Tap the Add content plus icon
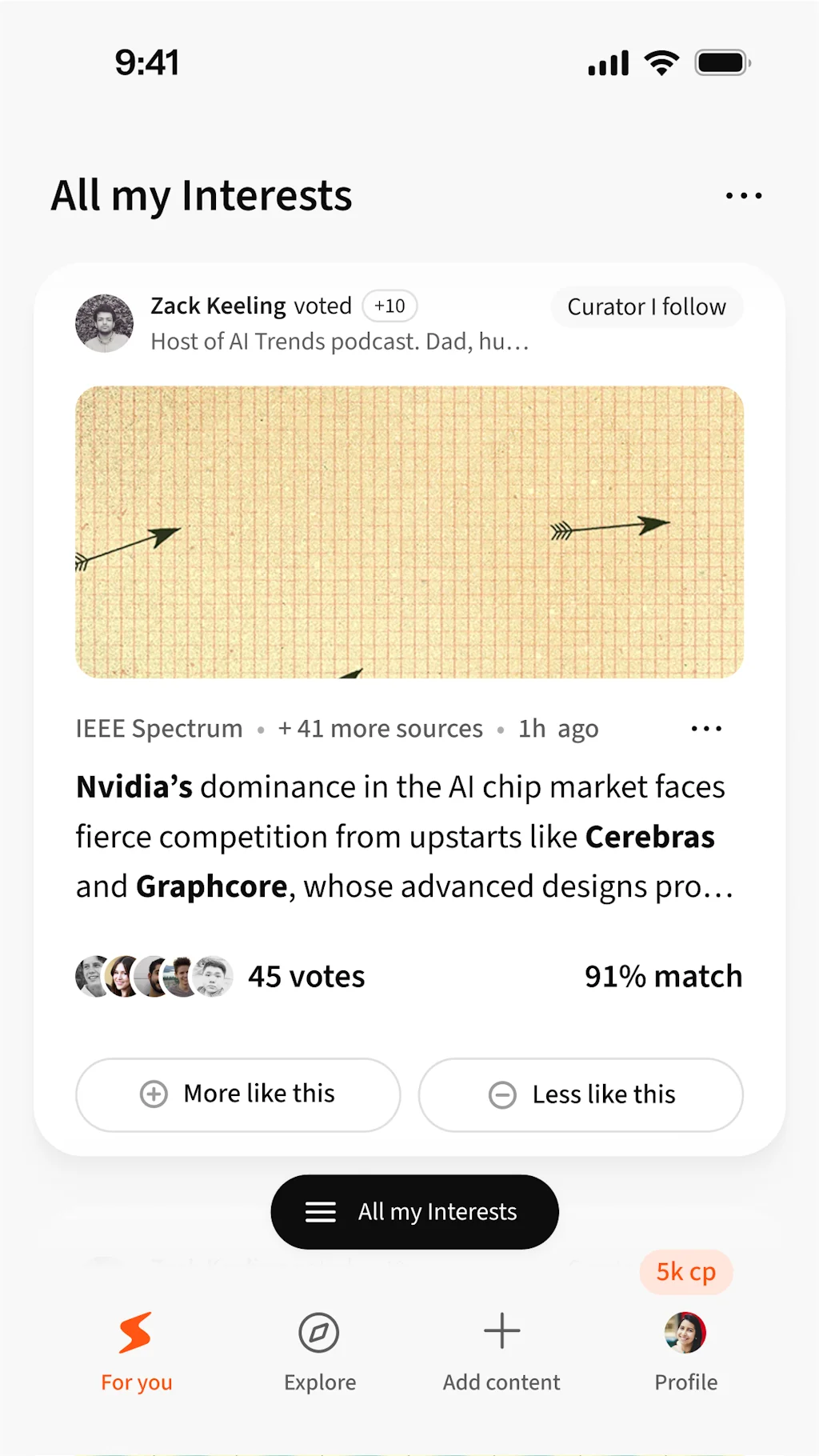This screenshot has width=819, height=1456. tap(501, 1331)
